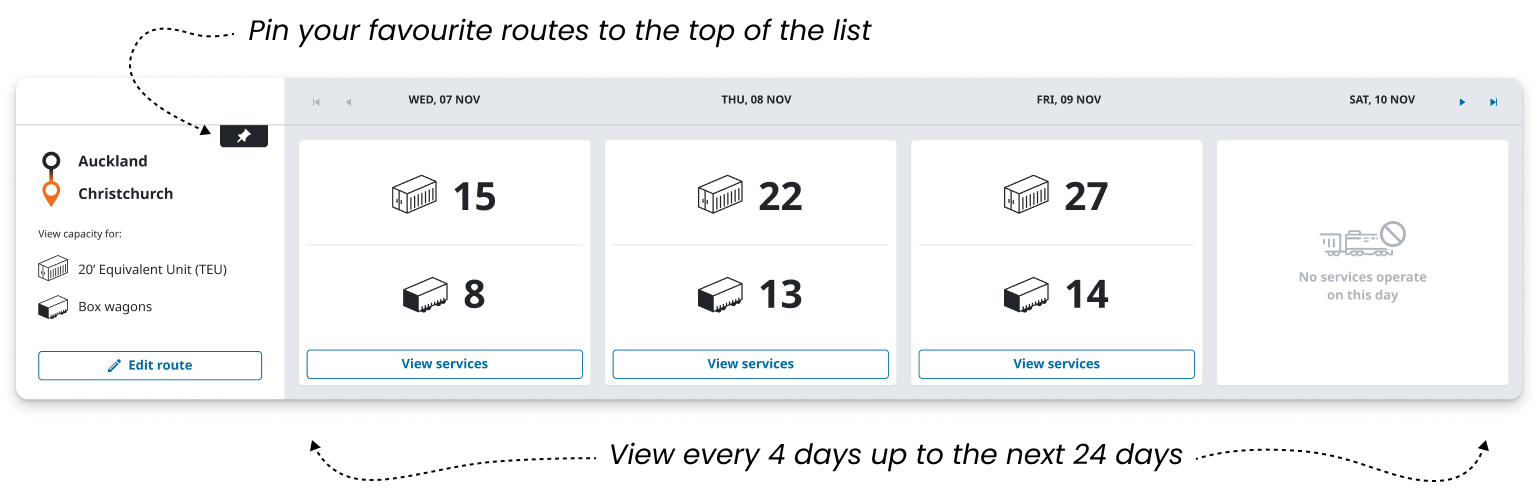The width and height of the screenshot is (1538, 498).
Task: View services for Friday 09 Nov
Action: 1056,364
